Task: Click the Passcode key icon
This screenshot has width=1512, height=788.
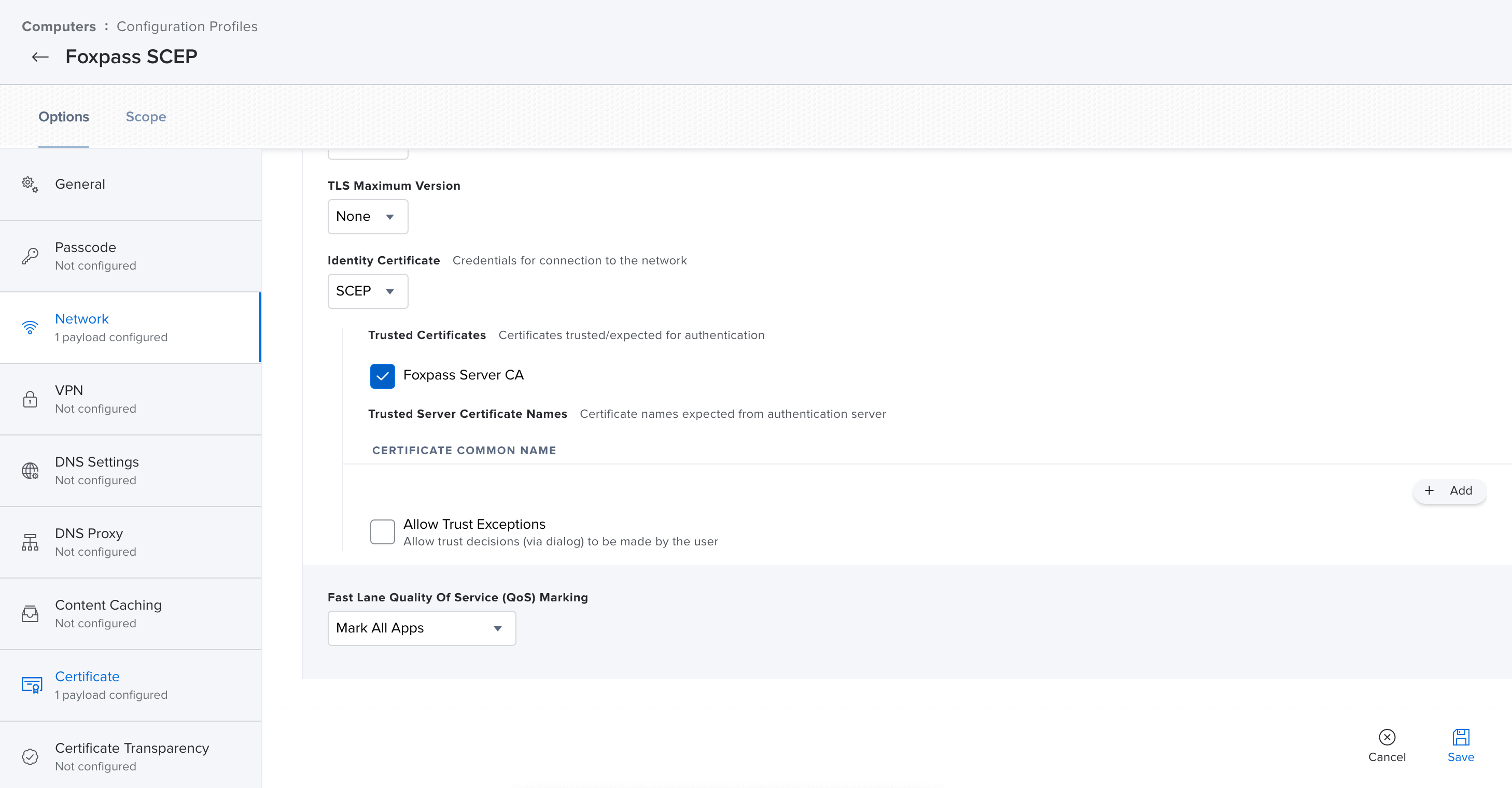Action: pos(30,256)
